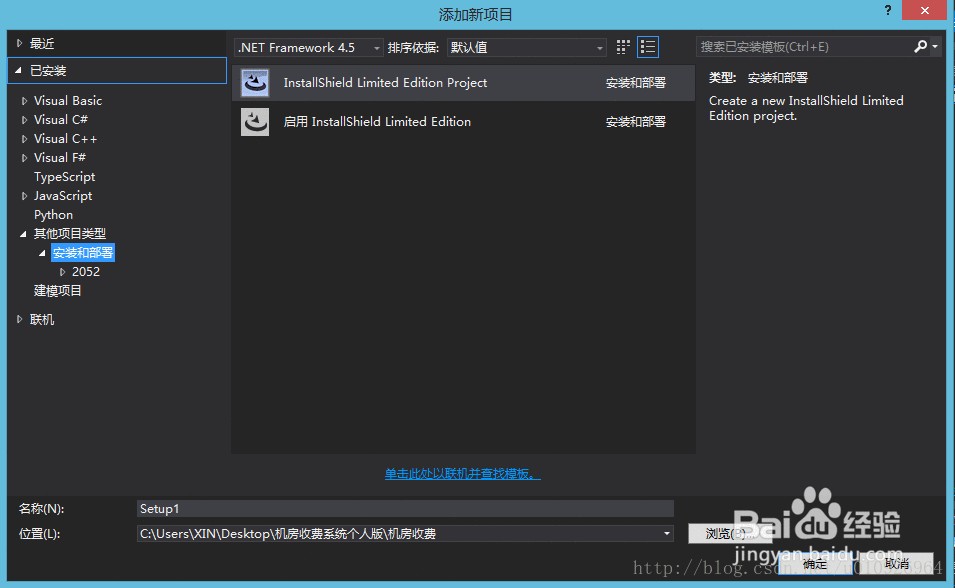Viewport: 955px width, 588px height.
Task: Open the search options dropdown arrow
Action: tap(935, 46)
